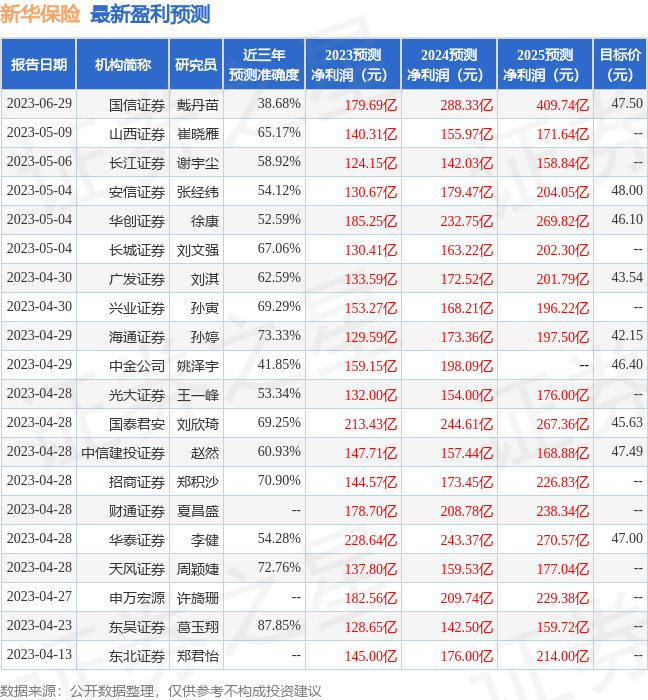Click the 232.75亿 forecast value
The width and height of the screenshot is (648, 700).
pos(467,221)
